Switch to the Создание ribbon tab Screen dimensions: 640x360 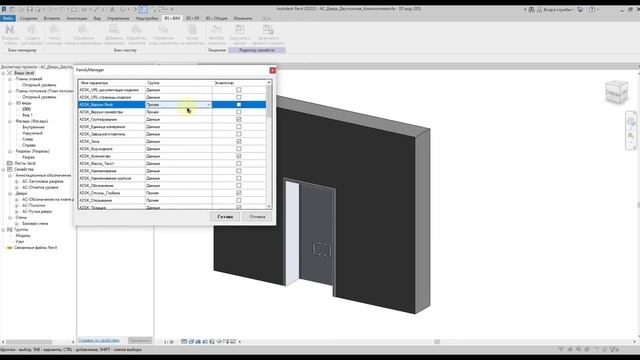click(x=28, y=18)
